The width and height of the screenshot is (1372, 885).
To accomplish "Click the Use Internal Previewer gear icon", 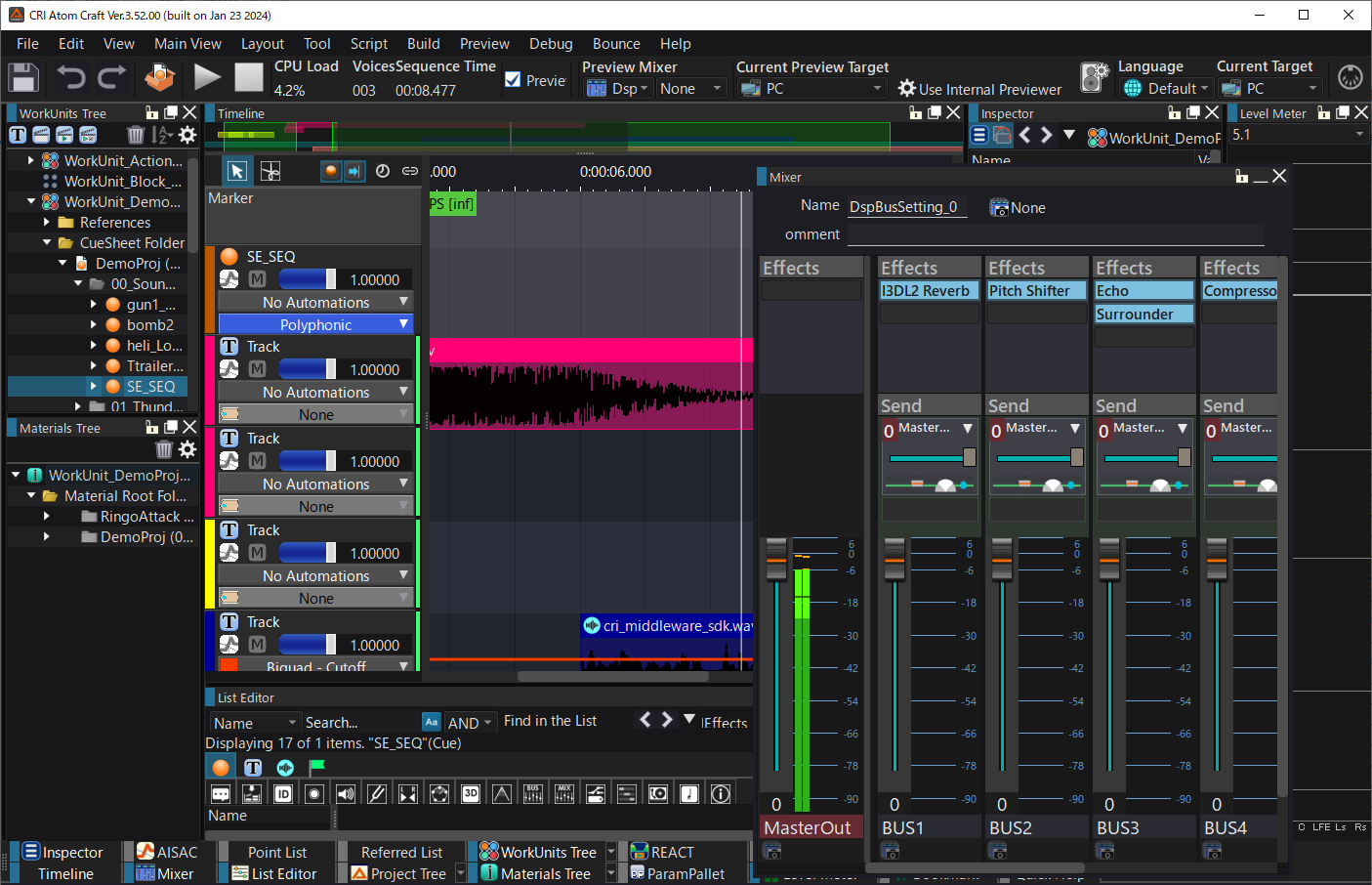I will point(906,89).
